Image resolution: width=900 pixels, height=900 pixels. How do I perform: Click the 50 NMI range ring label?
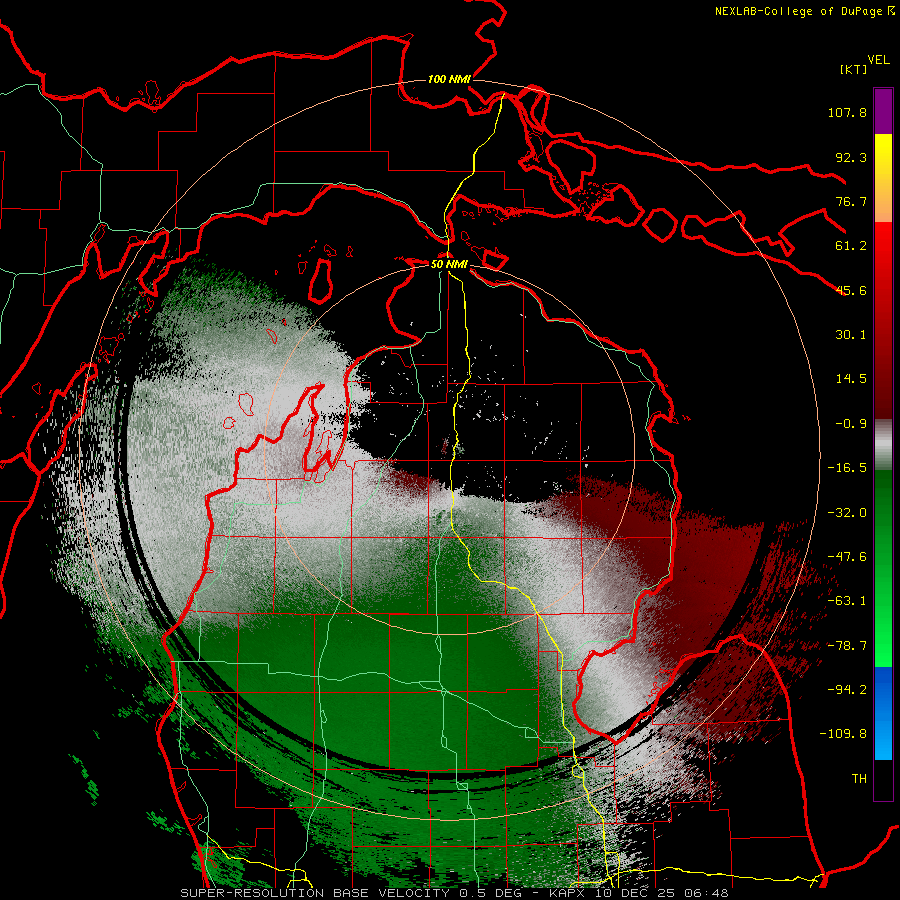(x=449, y=265)
